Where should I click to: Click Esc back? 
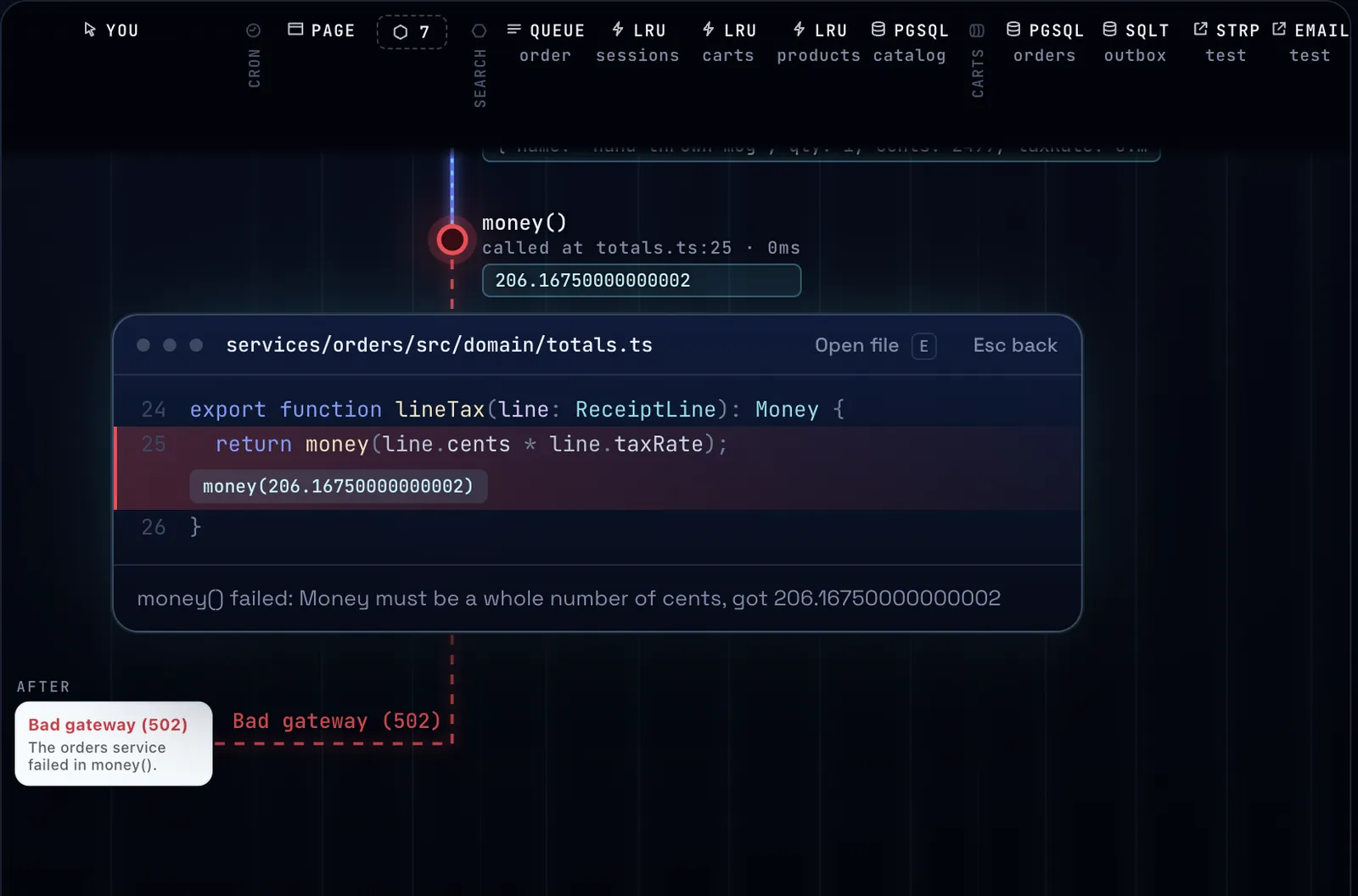coord(1015,345)
